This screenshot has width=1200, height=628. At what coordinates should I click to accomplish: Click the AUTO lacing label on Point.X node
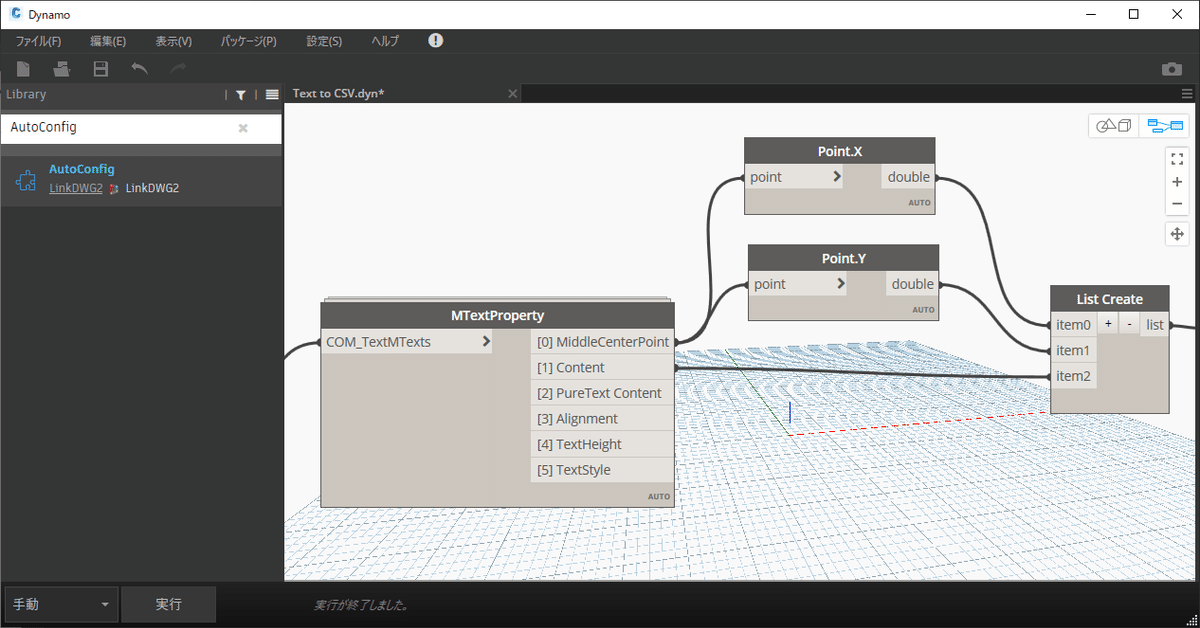[x=920, y=203]
